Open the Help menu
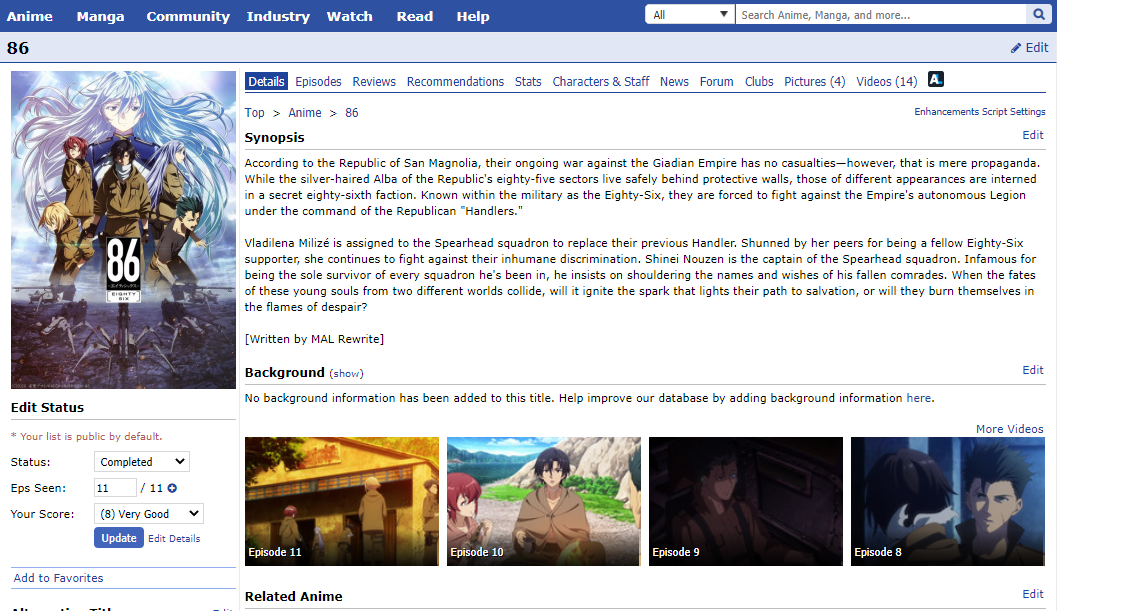Screen dimensions: 1122x611 pos(473,16)
